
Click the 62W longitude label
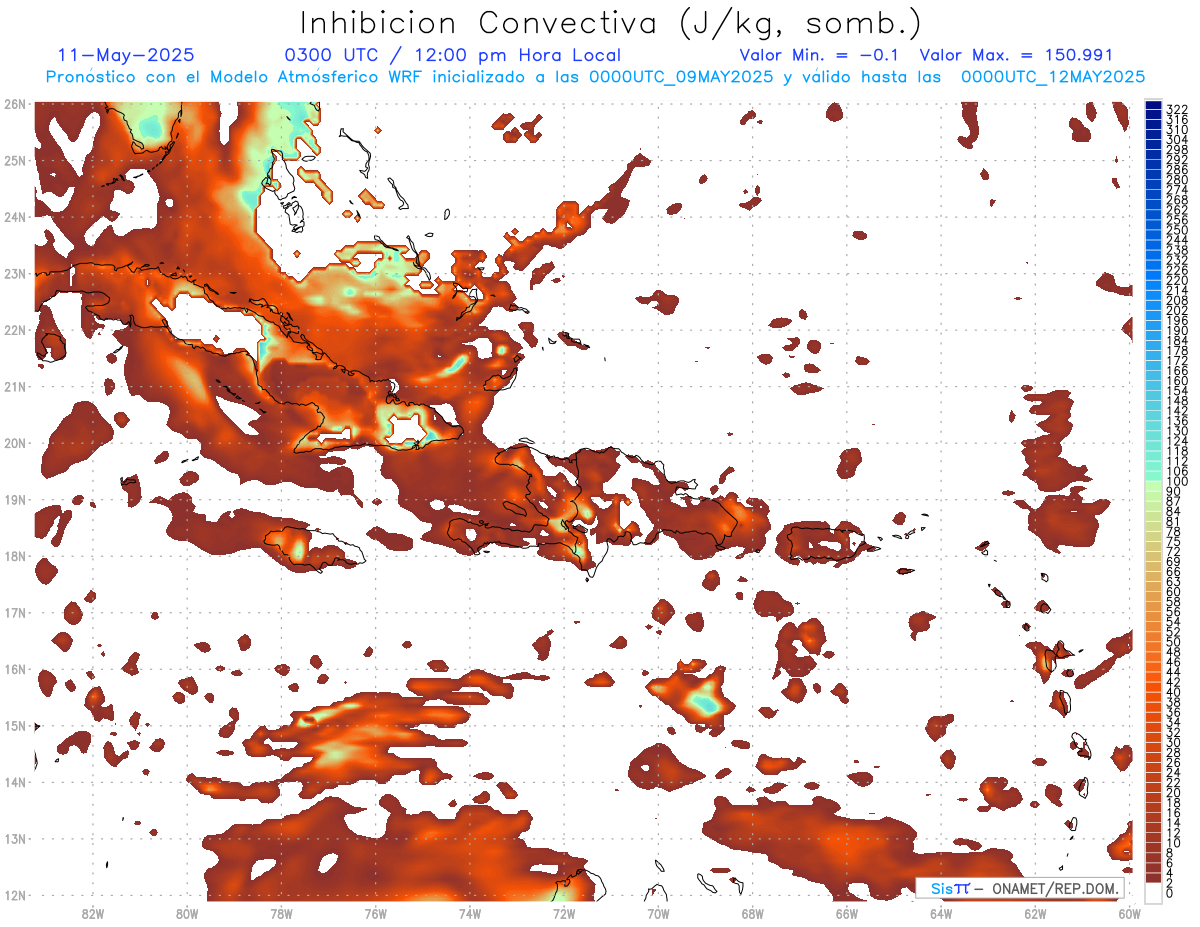point(1035,913)
